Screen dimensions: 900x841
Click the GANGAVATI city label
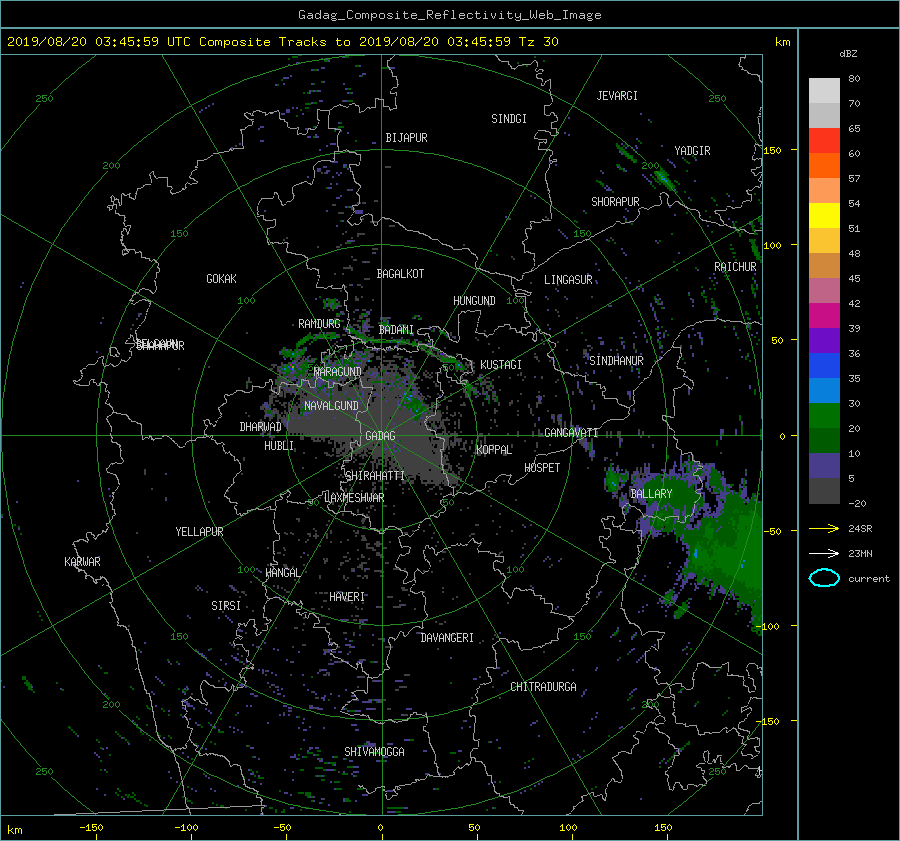(571, 432)
